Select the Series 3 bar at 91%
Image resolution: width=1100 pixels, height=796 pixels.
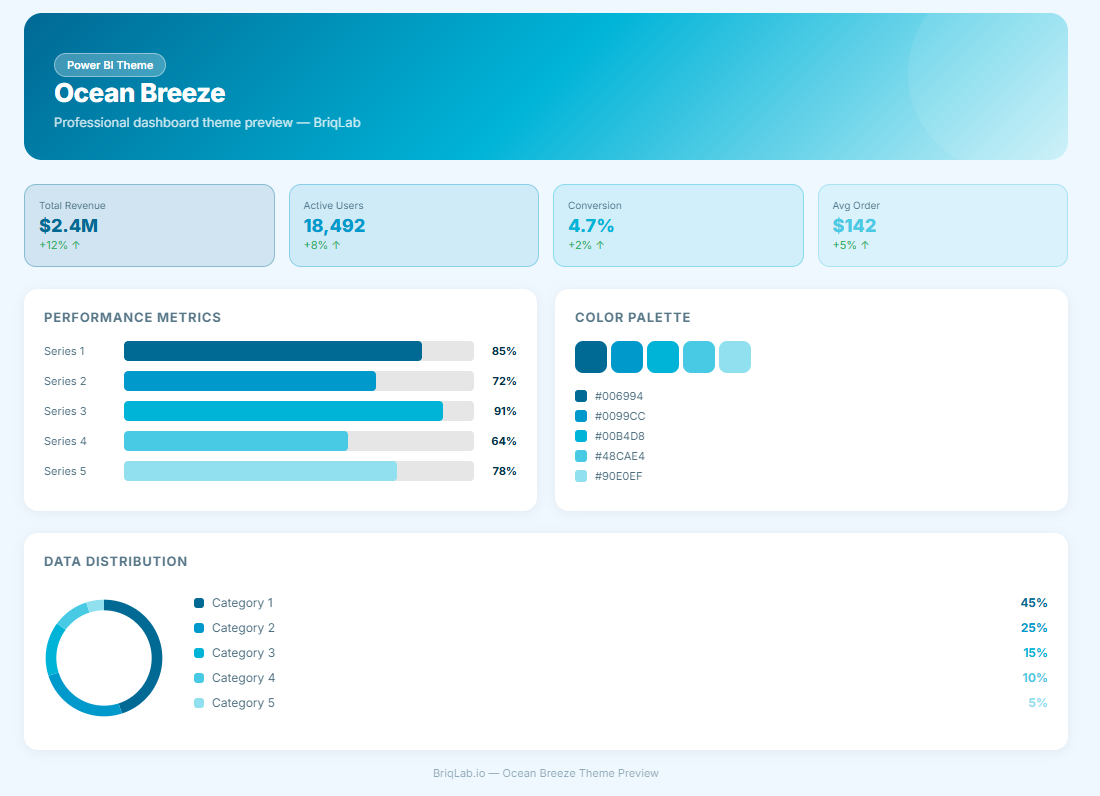coord(298,411)
